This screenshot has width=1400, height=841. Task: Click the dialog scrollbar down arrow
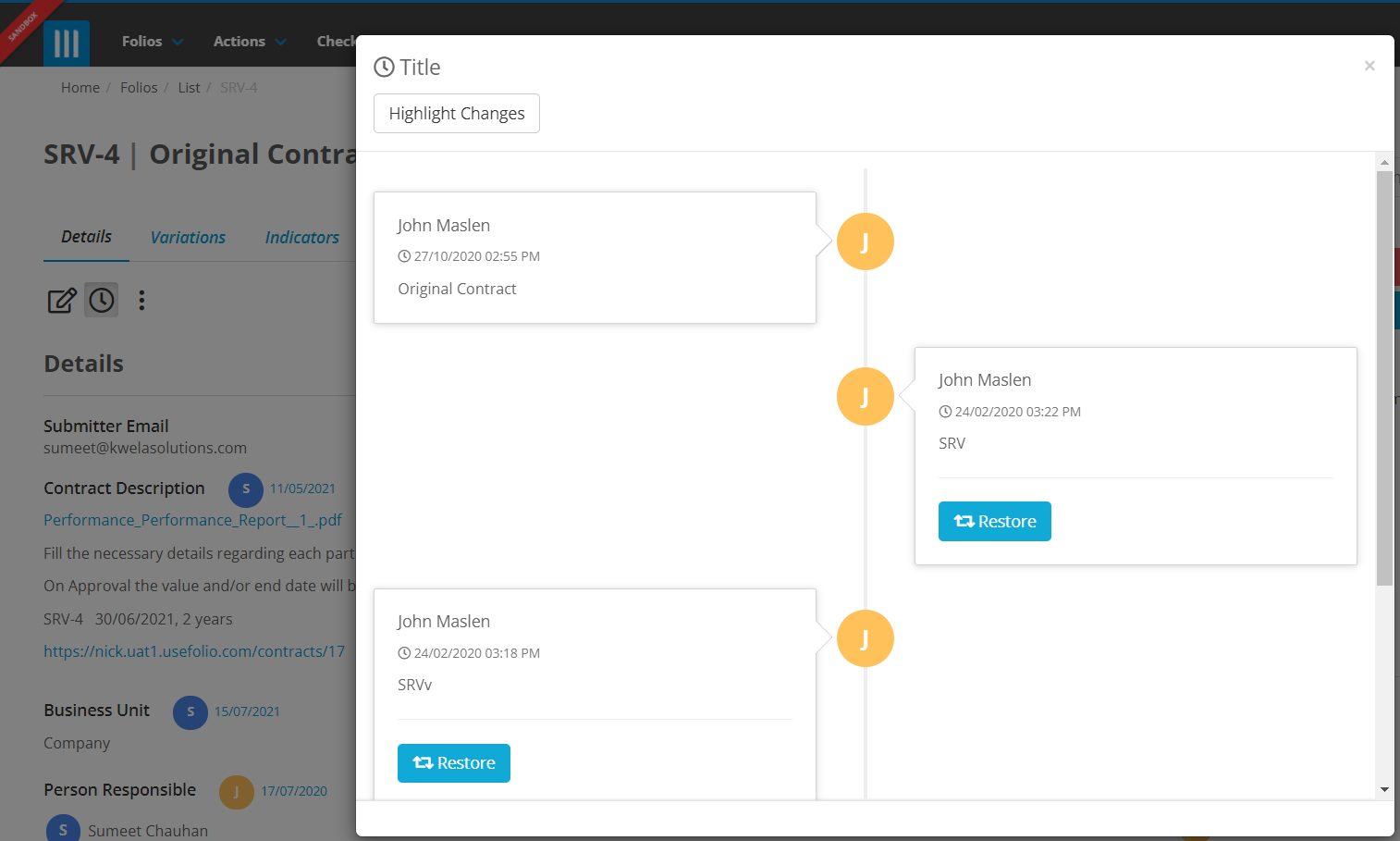tap(1384, 789)
